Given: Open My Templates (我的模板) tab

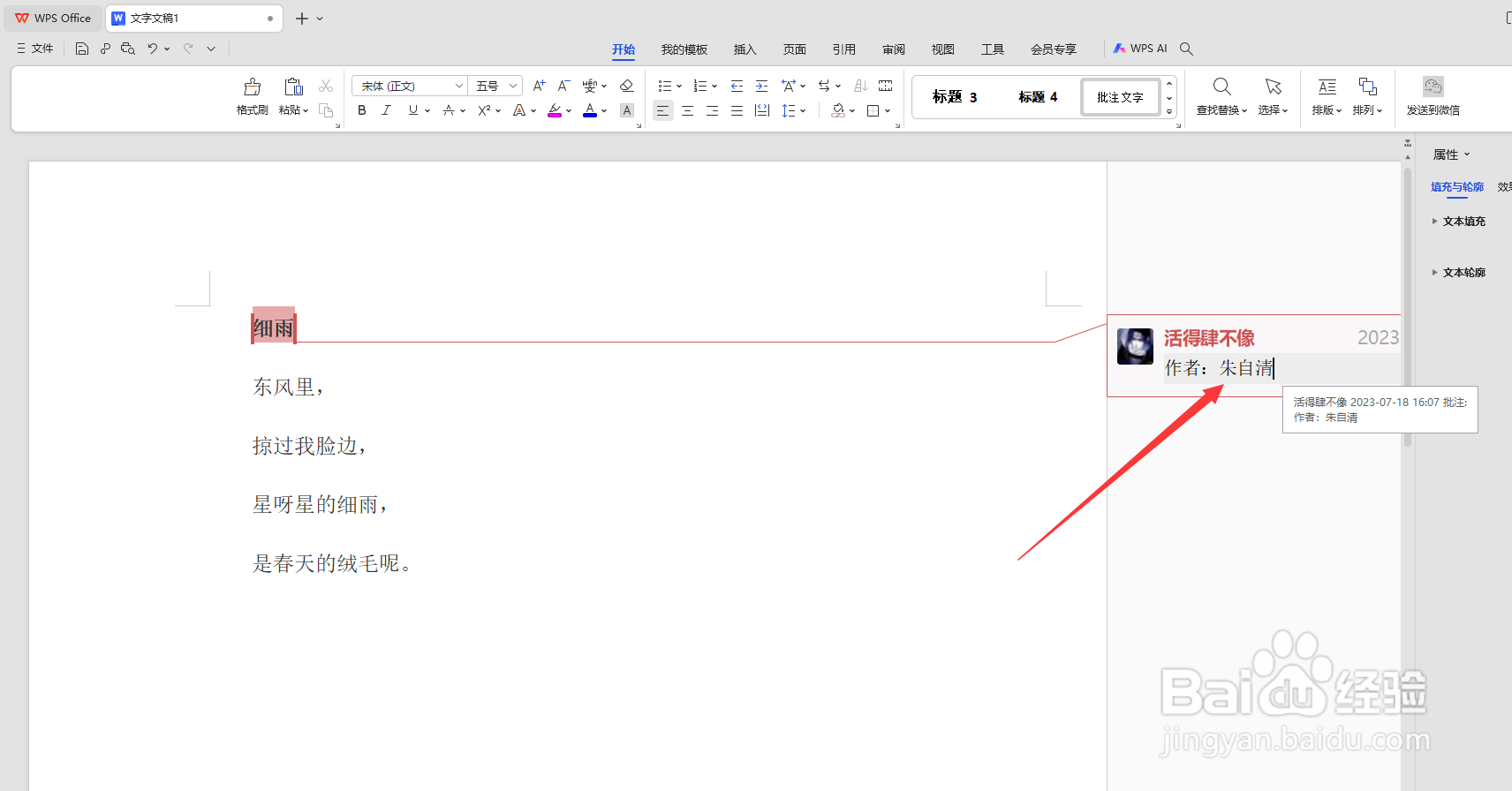Looking at the screenshot, I should pos(684,49).
